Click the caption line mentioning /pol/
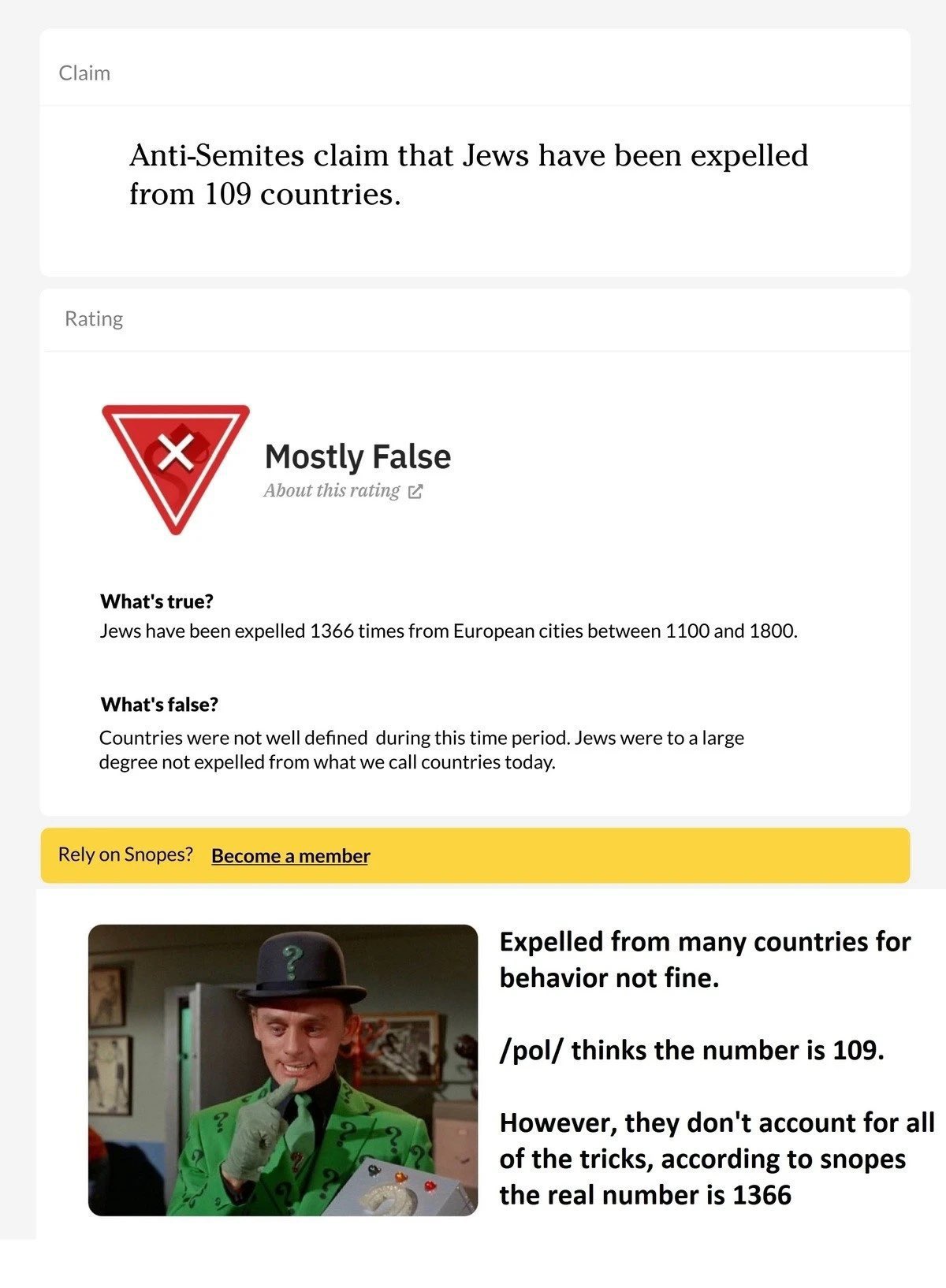The width and height of the screenshot is (946, 1288). (691, 1050)
